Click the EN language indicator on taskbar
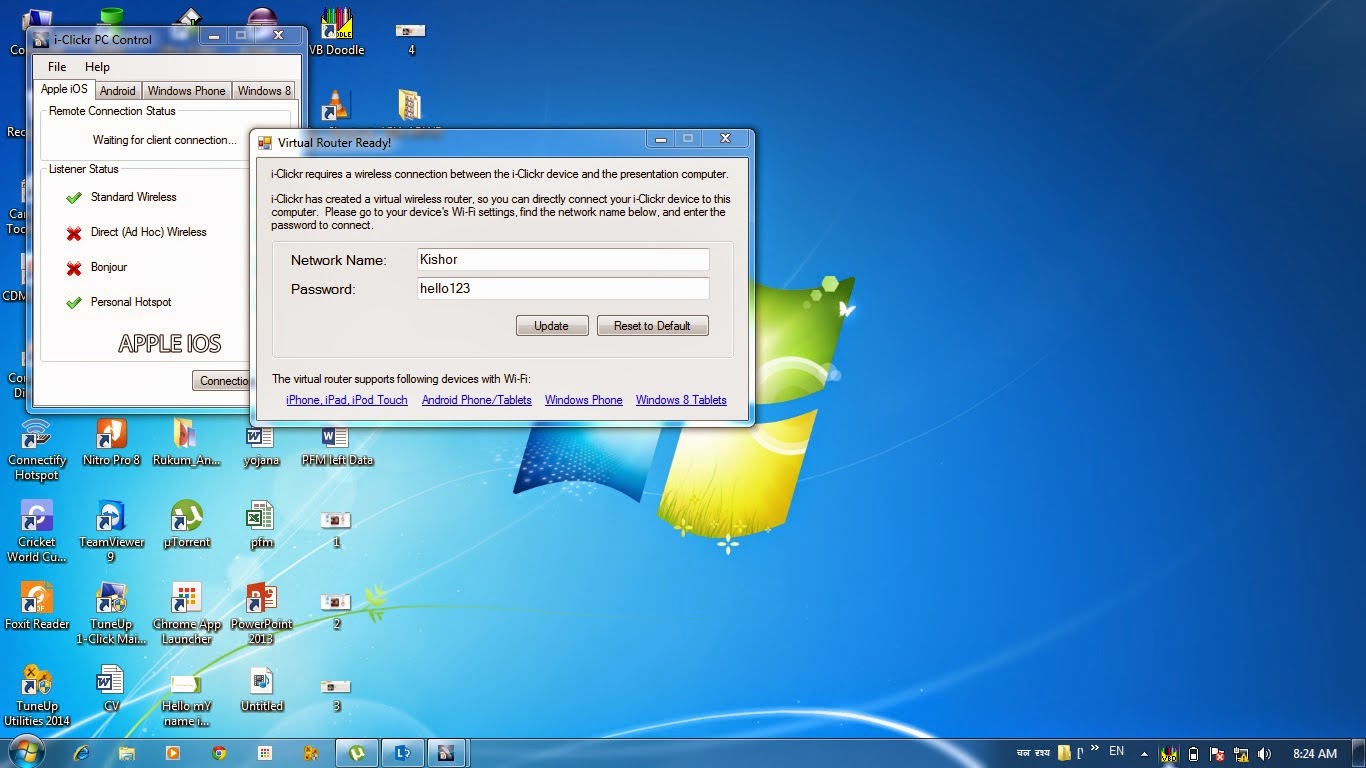Viewport: 1366px width, 768px height. click(x=1117, y=751)
